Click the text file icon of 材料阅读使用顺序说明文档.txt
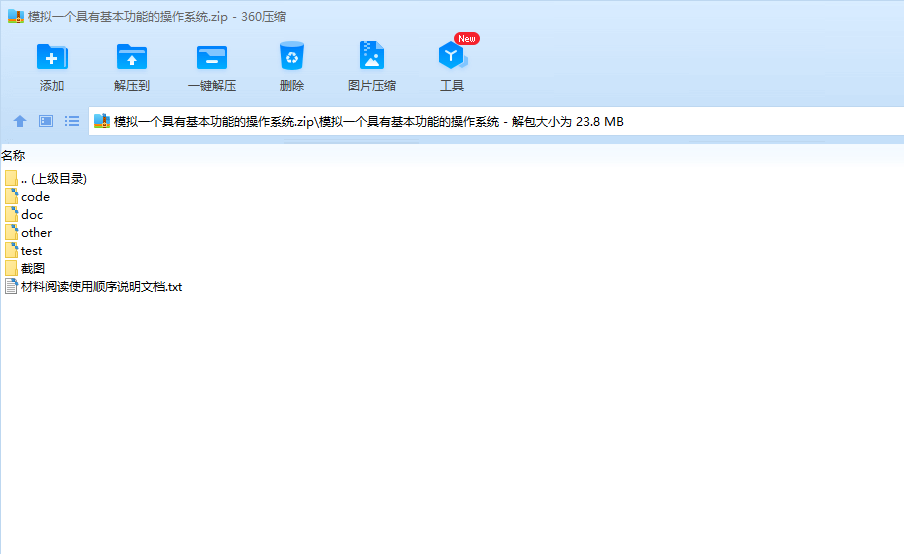This screenshot has height=554, width=904. point(11,287)
